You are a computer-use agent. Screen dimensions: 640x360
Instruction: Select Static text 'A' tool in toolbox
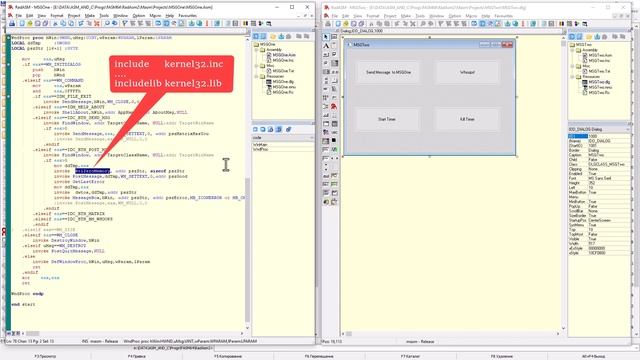tap(326, 46)
